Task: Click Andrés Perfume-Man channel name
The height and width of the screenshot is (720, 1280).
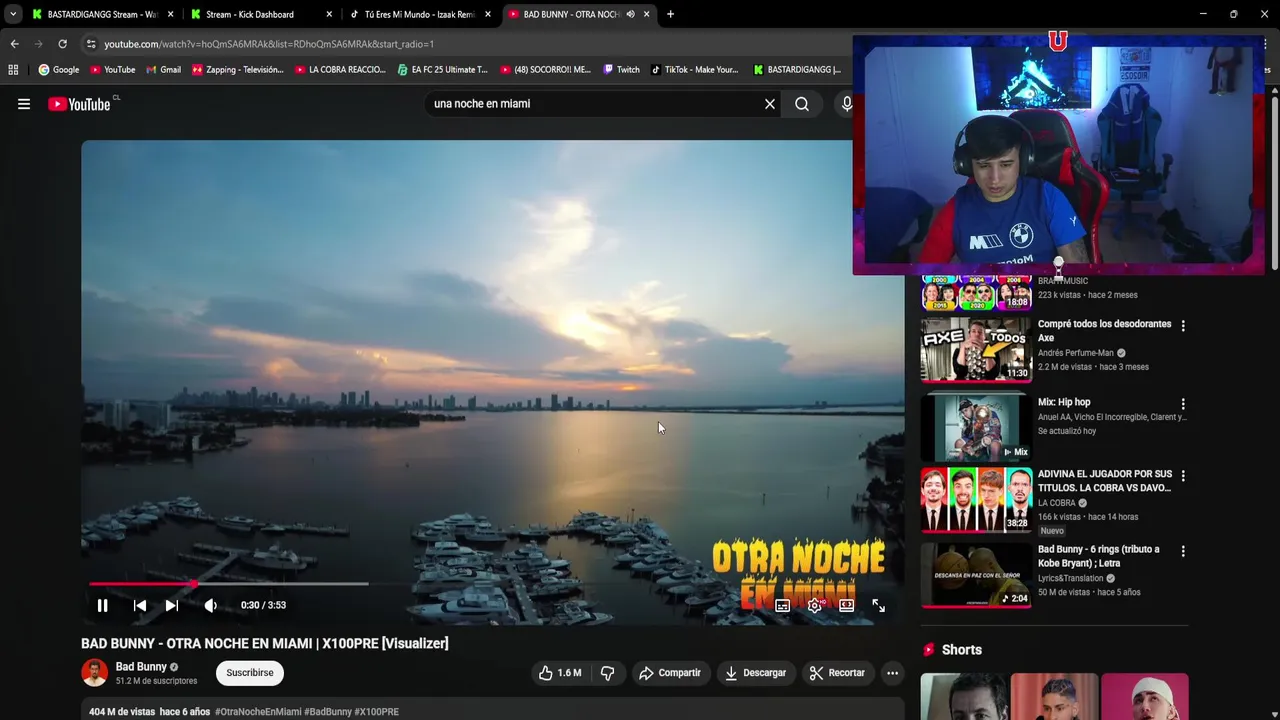Action: [x=1076, y=353]
